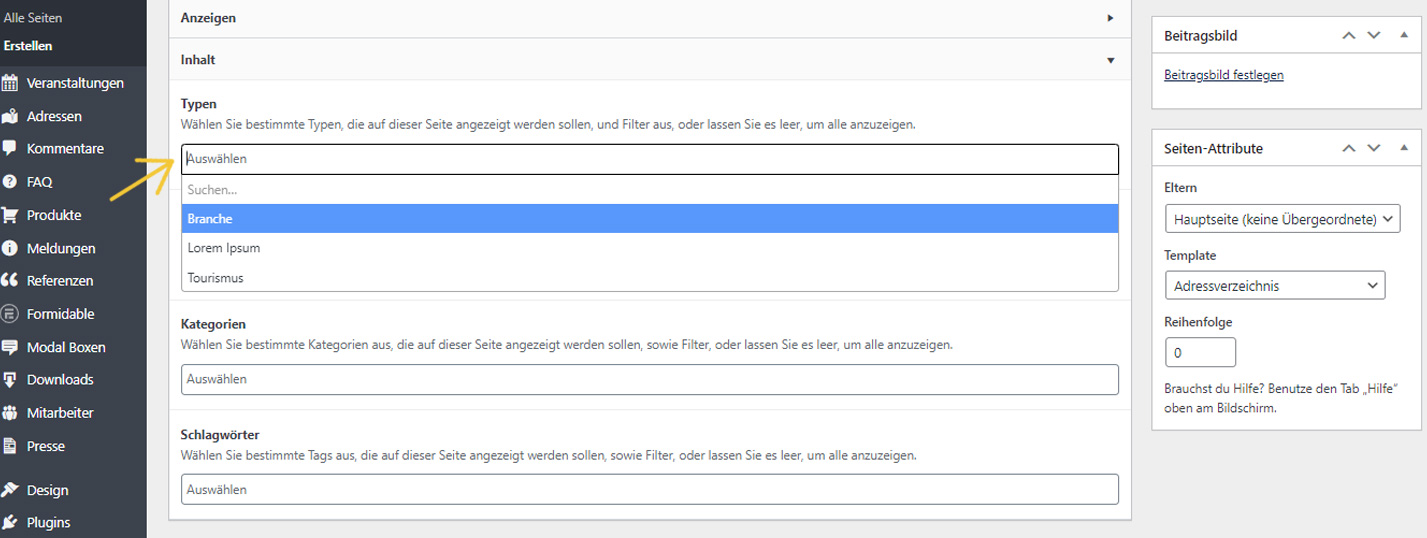Screen dimensions: 1427x538
Task: Click the Kategorien Auswählen field
Action: pos(649,379)
